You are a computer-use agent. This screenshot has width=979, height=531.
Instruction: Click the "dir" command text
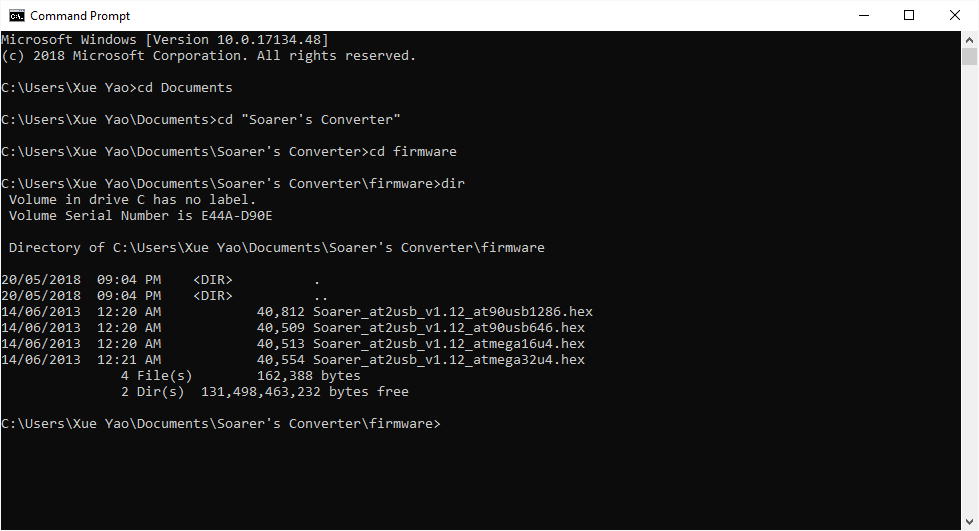click(453, 184)
